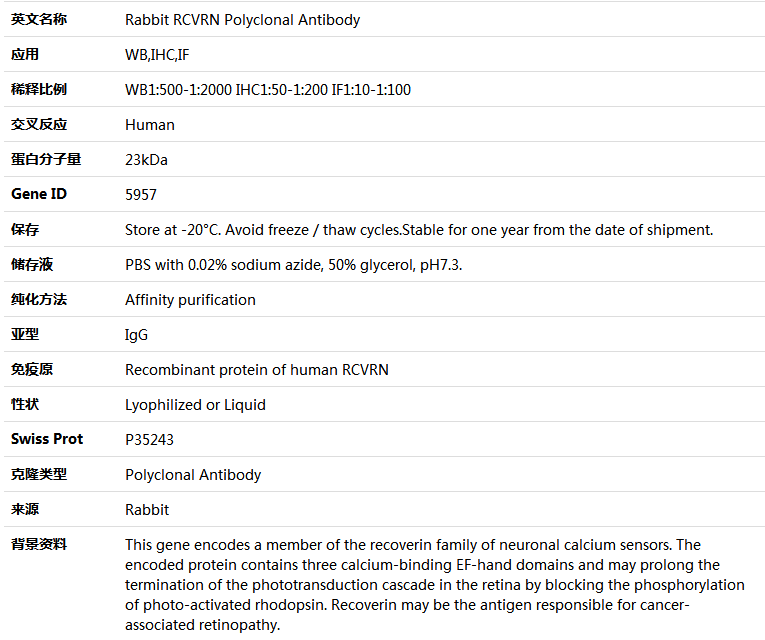Click the 'Gene ID' row label
Screen dimensions: 765x640
coord(39,194)
